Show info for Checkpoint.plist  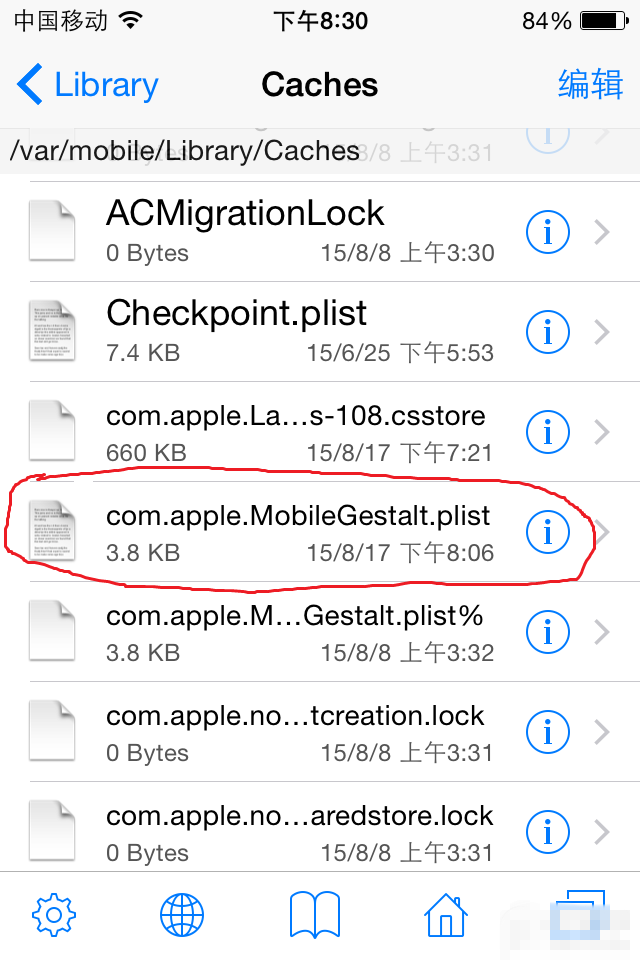[547, 332]
